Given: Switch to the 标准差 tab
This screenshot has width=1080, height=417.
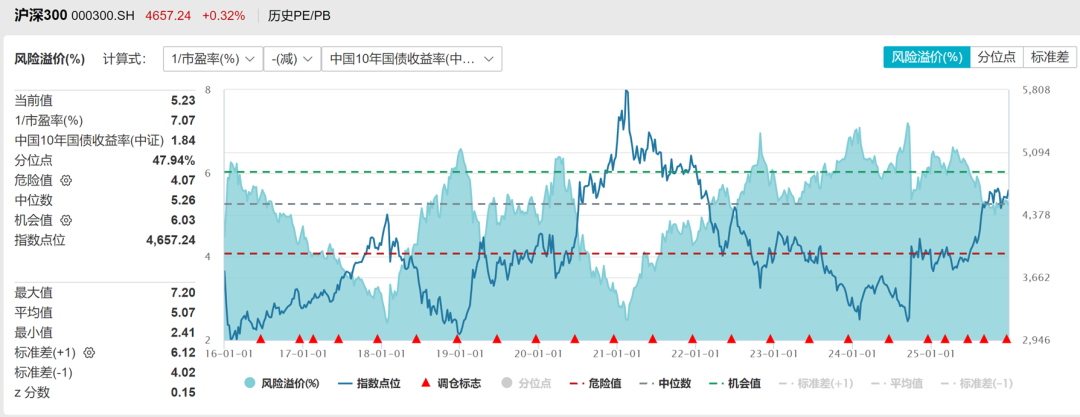Looking at the screenshot, I should click(1050, 57).
